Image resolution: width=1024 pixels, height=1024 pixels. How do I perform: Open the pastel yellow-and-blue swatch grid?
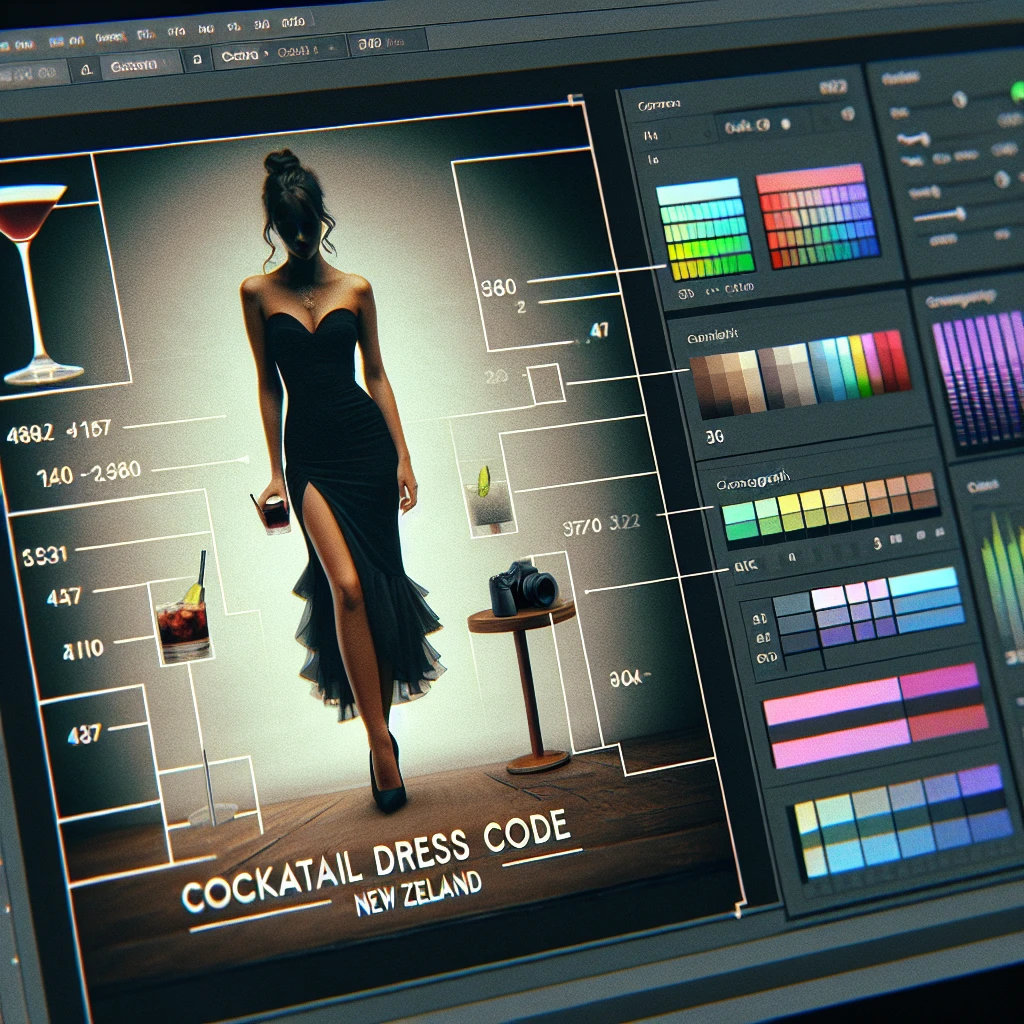click(x=904, y=820)
